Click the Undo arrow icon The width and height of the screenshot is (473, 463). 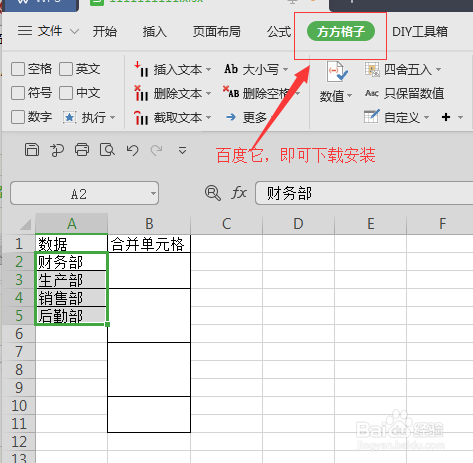(x=132, y=150)
